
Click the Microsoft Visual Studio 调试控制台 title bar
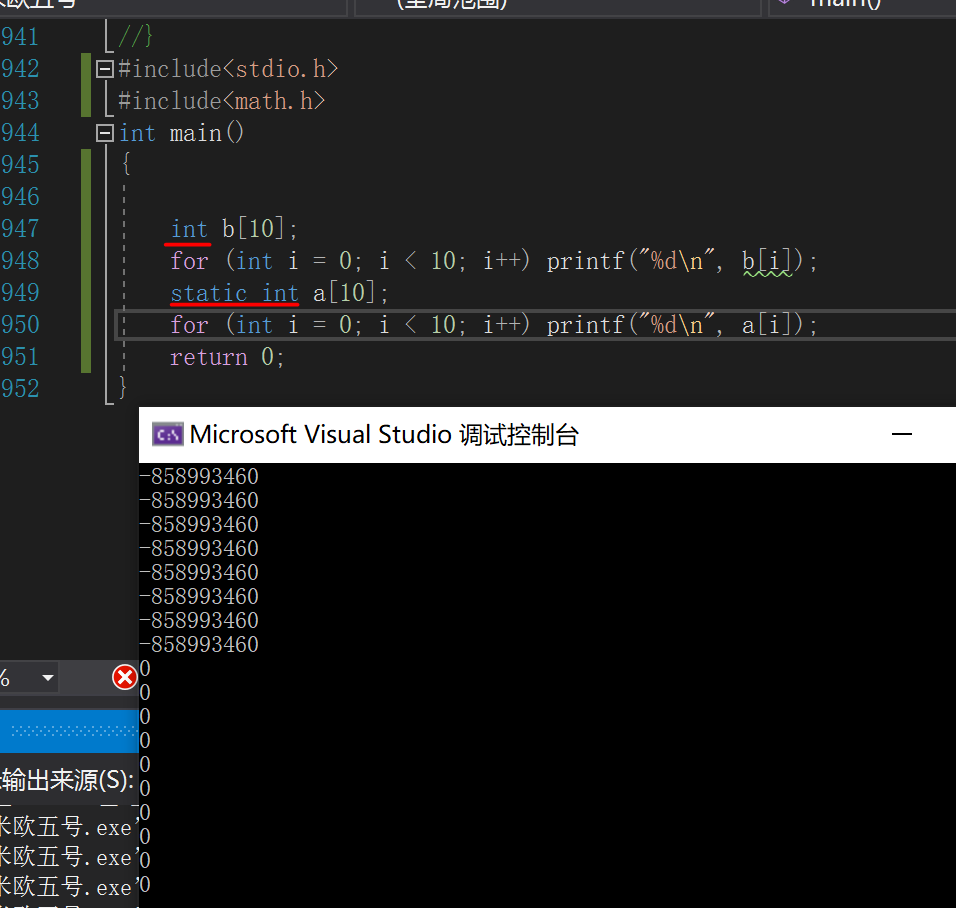click(548, 435)
